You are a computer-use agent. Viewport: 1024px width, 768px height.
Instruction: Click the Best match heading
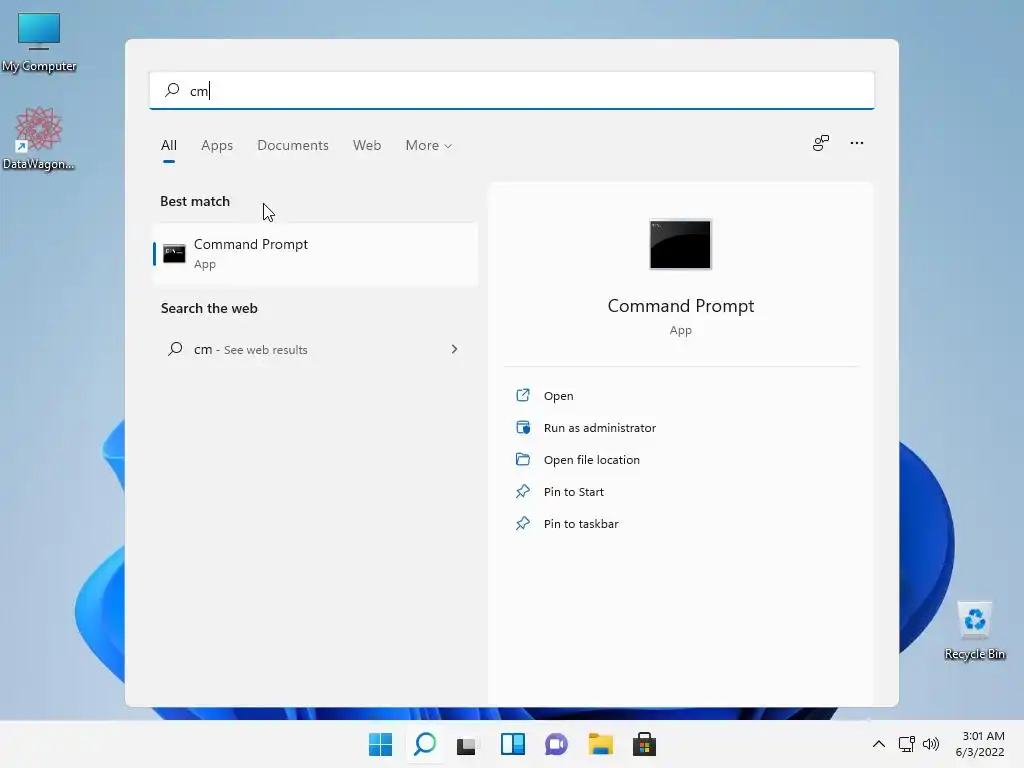coord(195,201)
